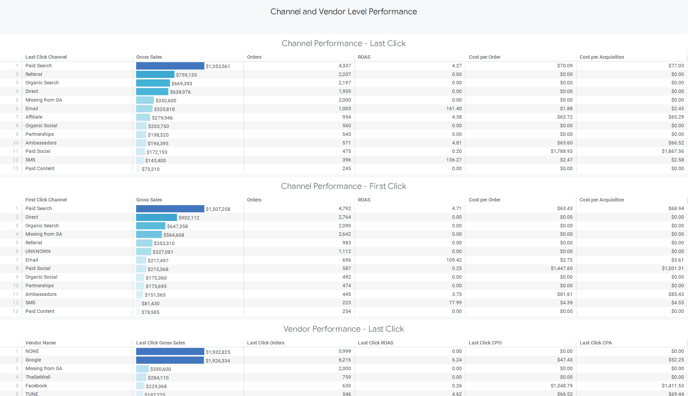Select the Paid Content value $75,310
The image size is (688, 396).
coord(151,169)
